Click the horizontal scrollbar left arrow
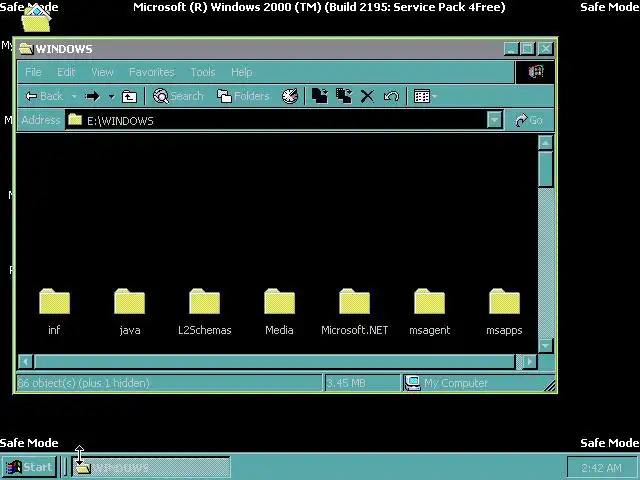Viewport: 640px width, 480px height. click(25, 362)
